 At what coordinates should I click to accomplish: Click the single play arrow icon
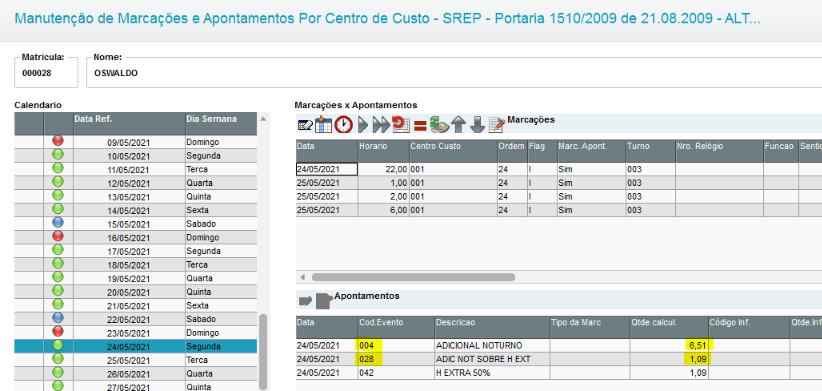(x=363, y=125)
